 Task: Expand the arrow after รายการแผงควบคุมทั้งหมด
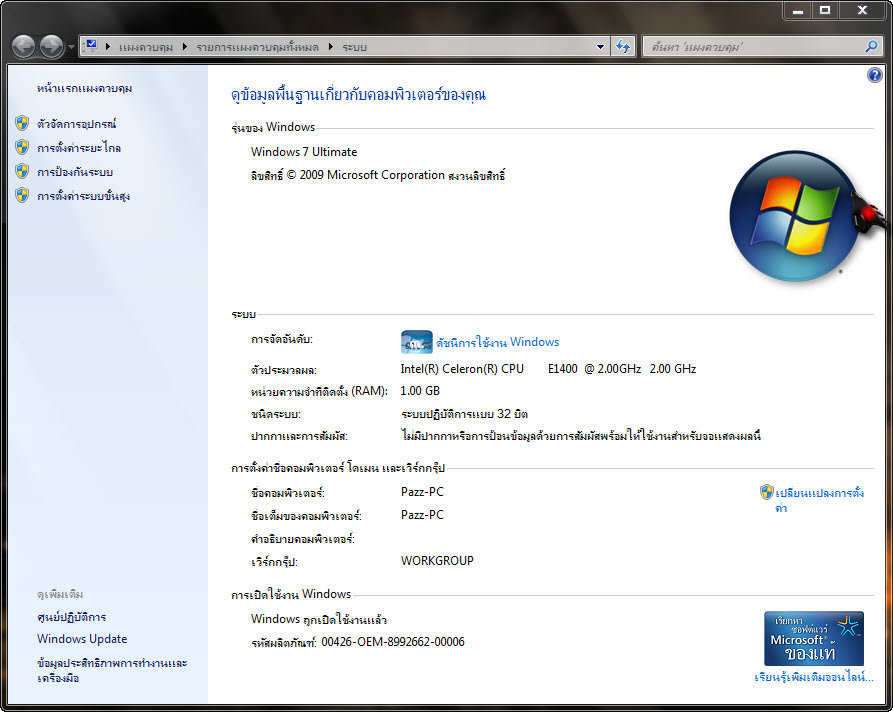(x=330, y=47)
